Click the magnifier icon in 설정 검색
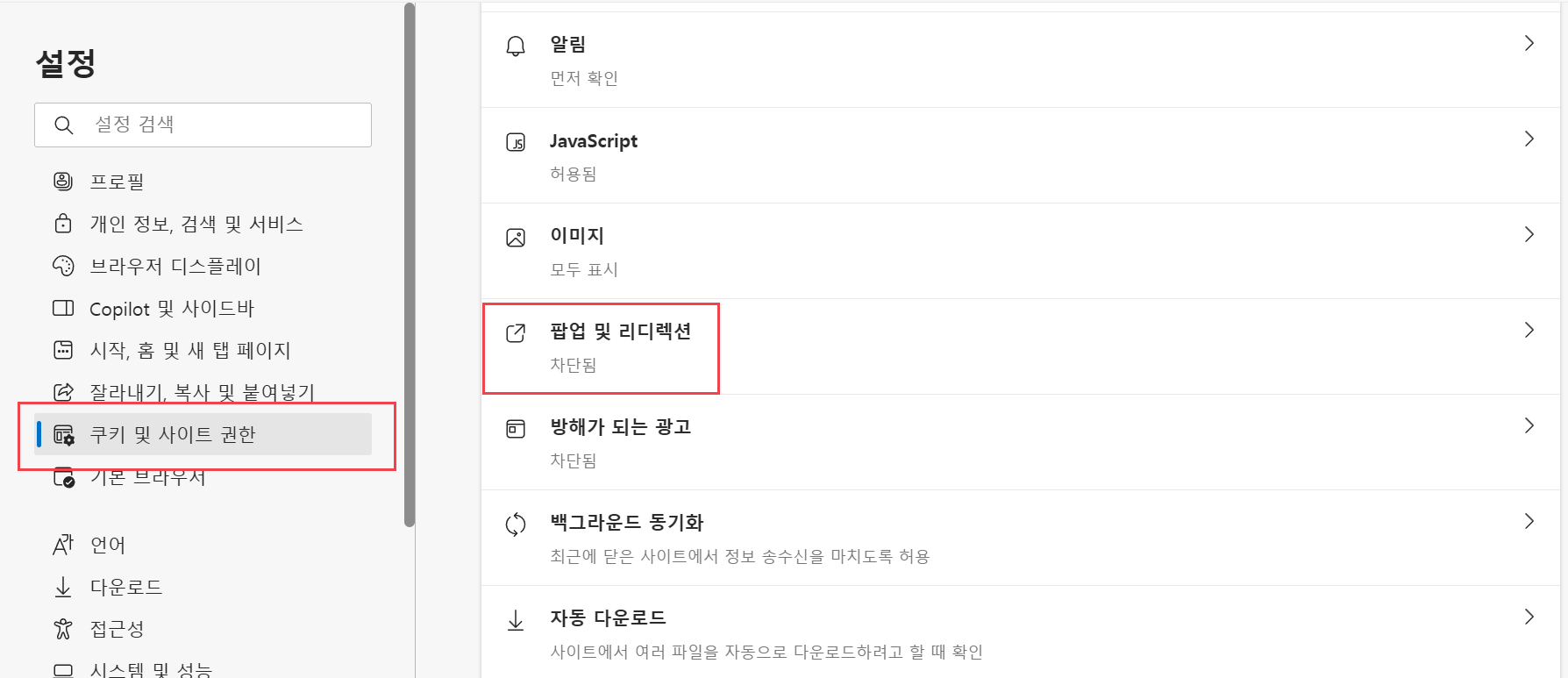Image resolution: width=1568 pixels, height=678 pixels. [x=63, y=125]
